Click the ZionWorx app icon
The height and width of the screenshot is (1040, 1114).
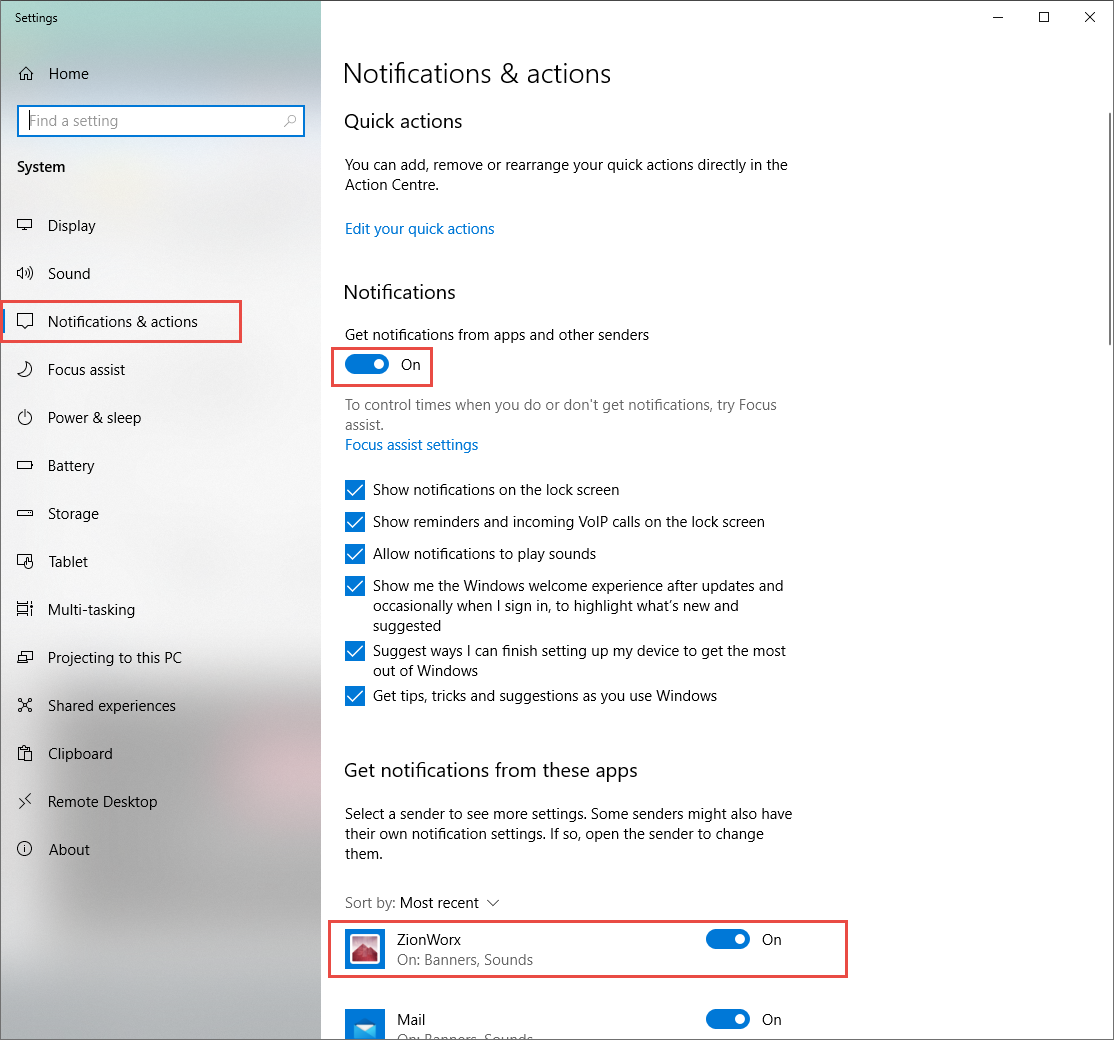click(x=365, y=949)
